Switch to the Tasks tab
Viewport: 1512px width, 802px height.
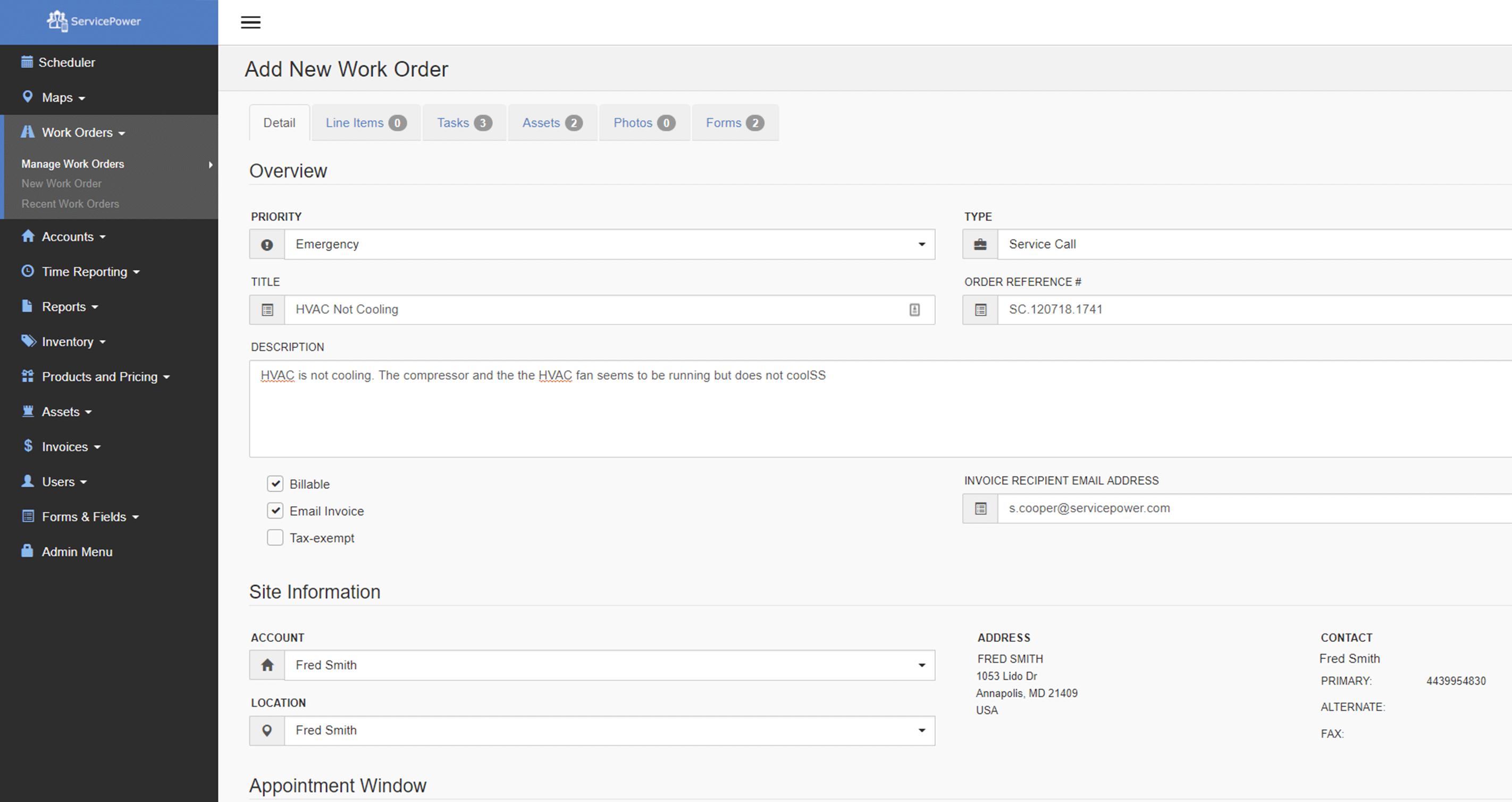tap(464, 123)
